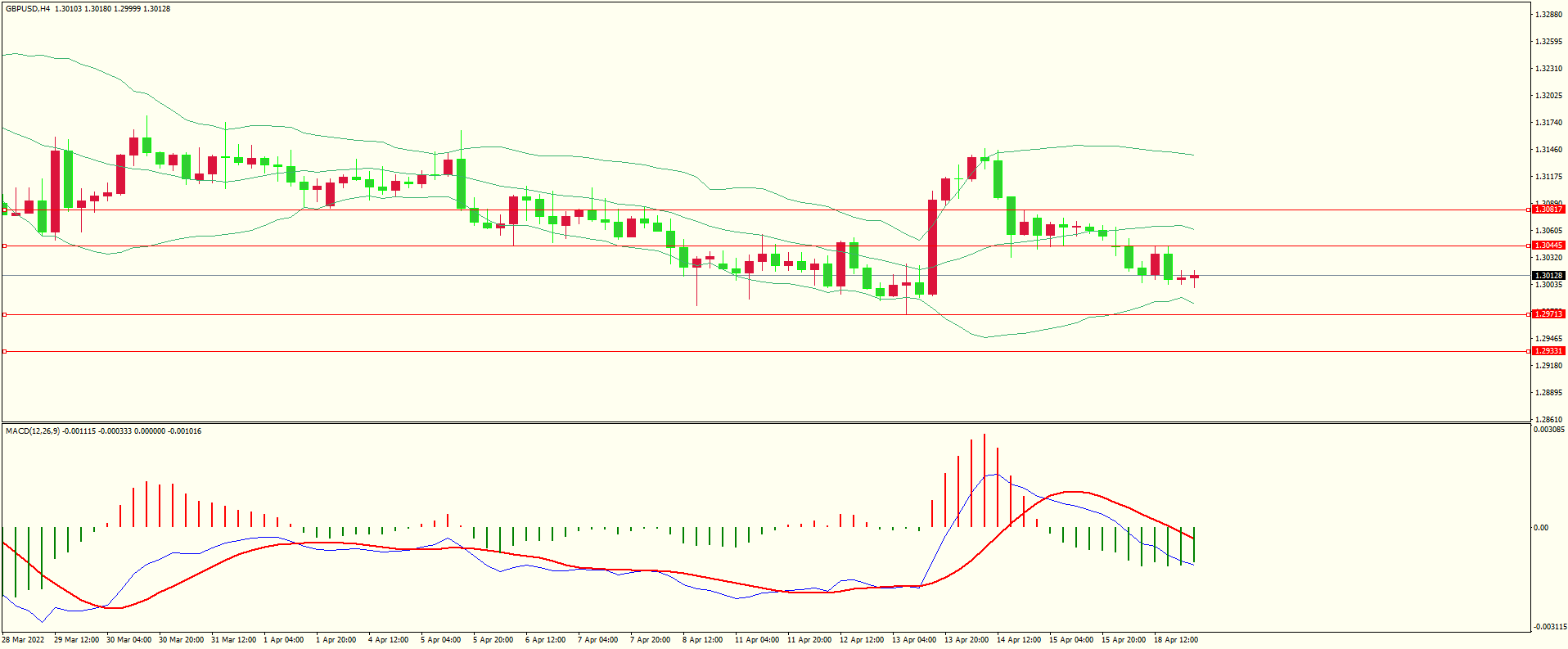The image size is (1568, 649).
Task: Click the 5 Apr 04:00 time label
Action: click(x=440, y=640)
